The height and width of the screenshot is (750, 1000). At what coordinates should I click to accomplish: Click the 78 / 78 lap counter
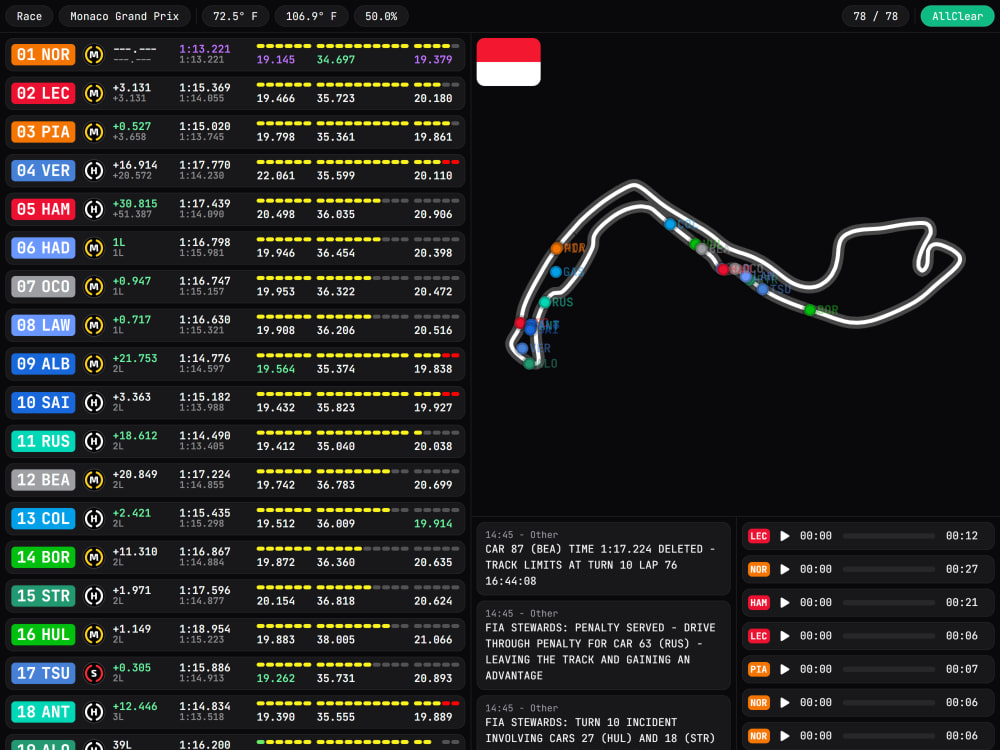(876, 16)
